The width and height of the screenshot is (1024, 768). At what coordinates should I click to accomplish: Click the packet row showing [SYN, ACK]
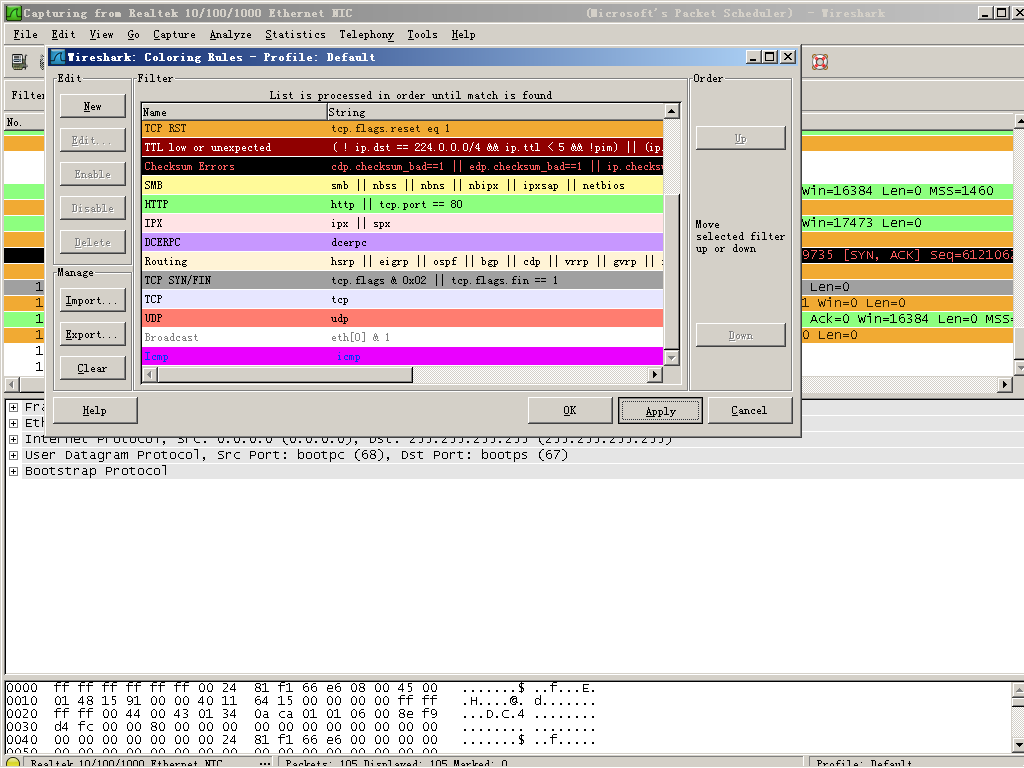(x=910, y=255)
